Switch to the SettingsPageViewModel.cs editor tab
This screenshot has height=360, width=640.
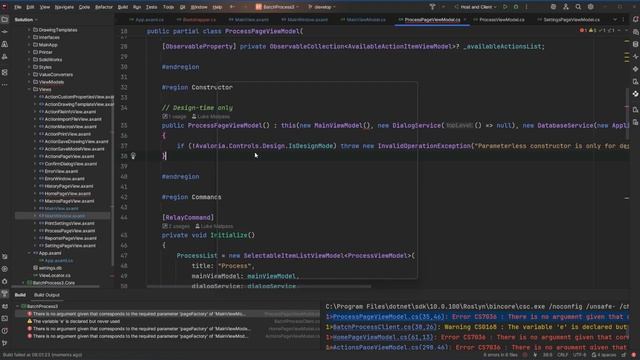[571, 20]
